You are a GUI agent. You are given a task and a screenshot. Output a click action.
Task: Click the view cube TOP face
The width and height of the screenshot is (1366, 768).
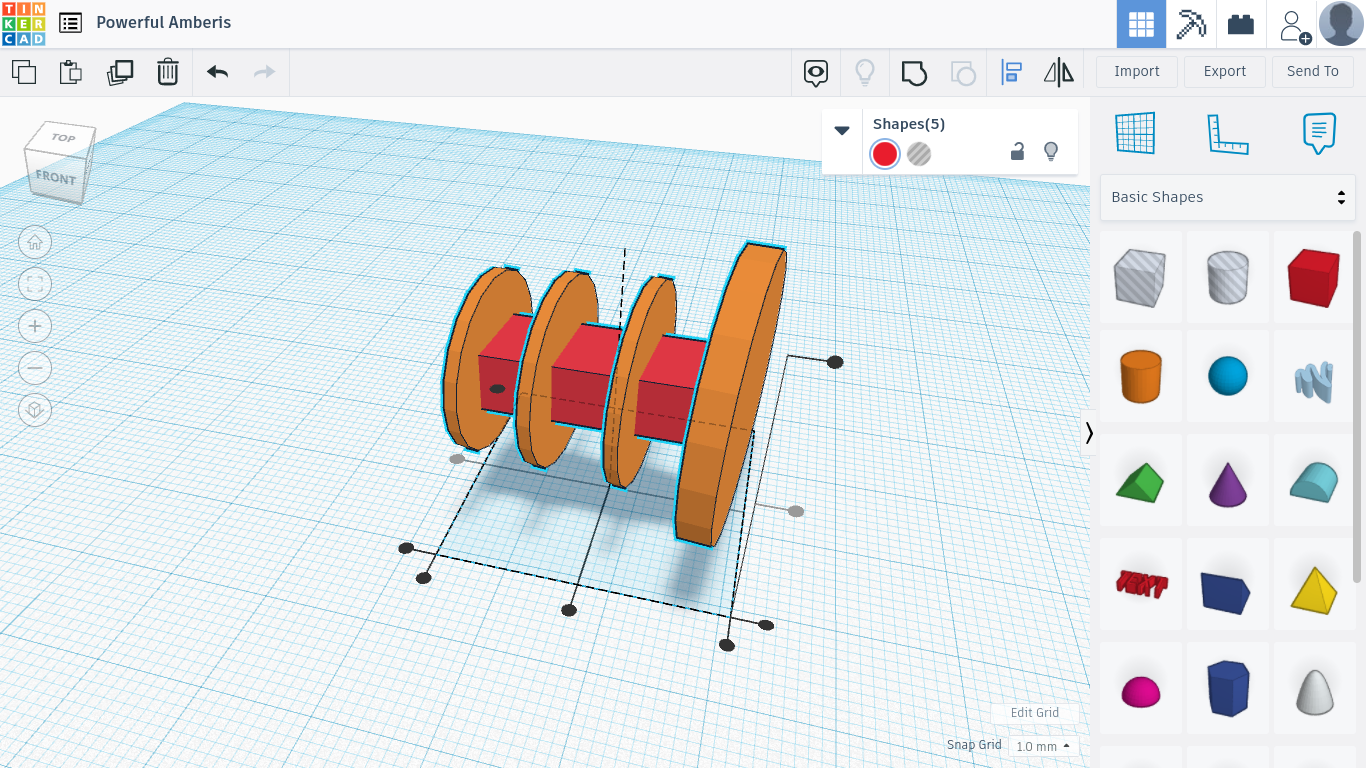(63, 138)
